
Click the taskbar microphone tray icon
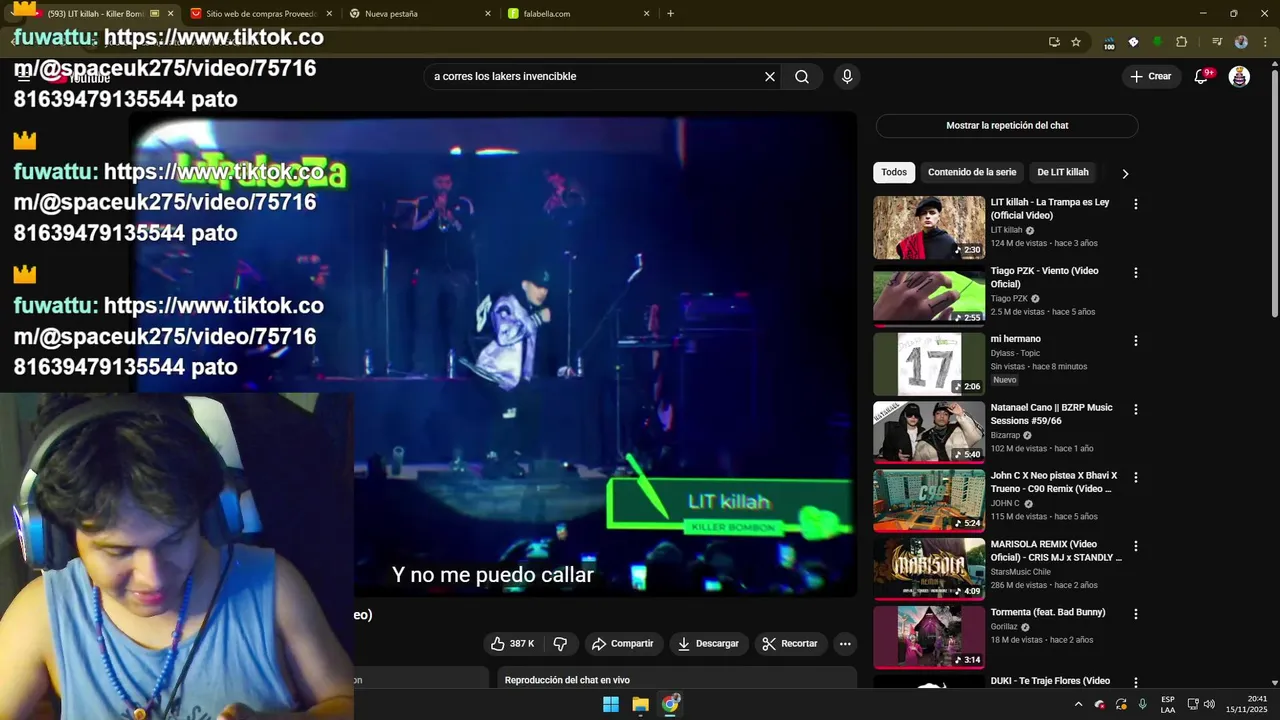[1143, 705]
